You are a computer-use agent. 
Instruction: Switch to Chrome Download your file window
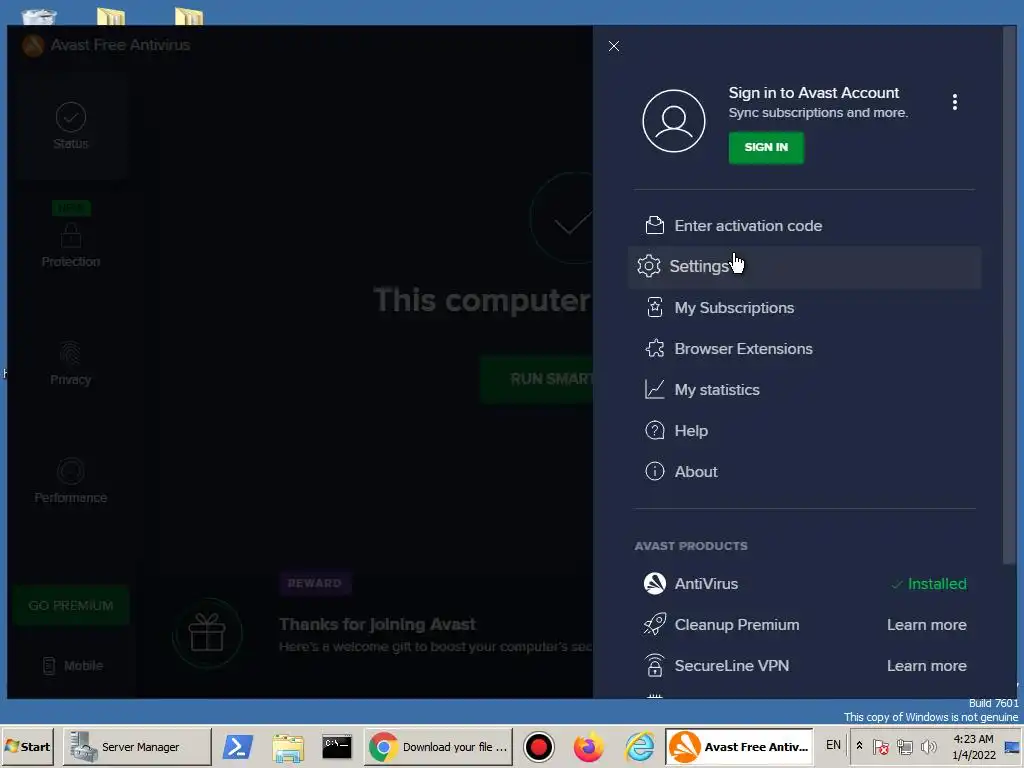[438, 746]
